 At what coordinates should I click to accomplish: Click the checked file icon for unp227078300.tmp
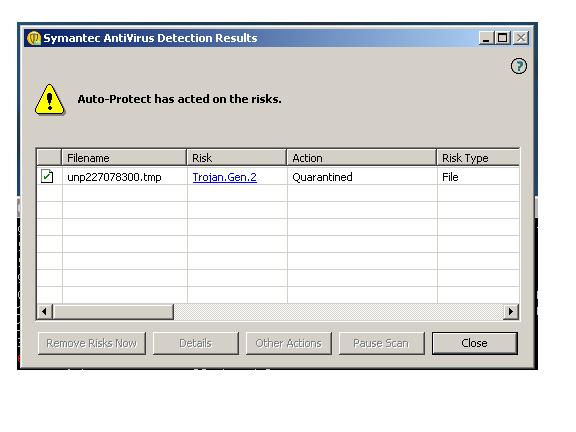click(47, 176)
